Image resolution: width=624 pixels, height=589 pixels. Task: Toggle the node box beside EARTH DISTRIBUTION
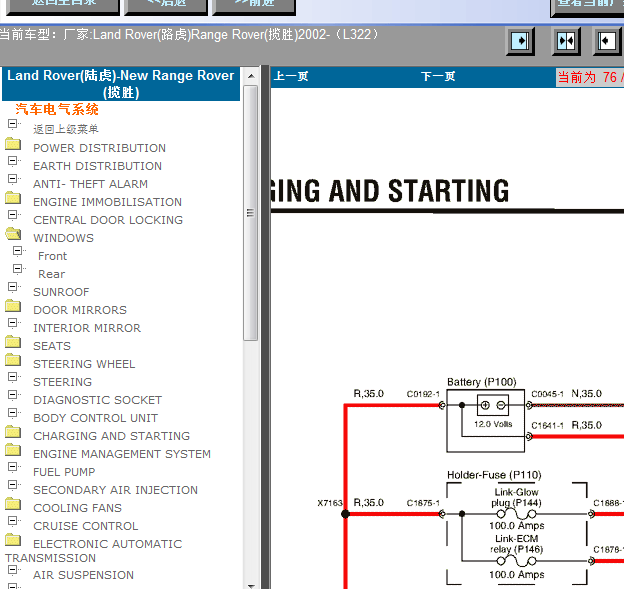(12, 161)
